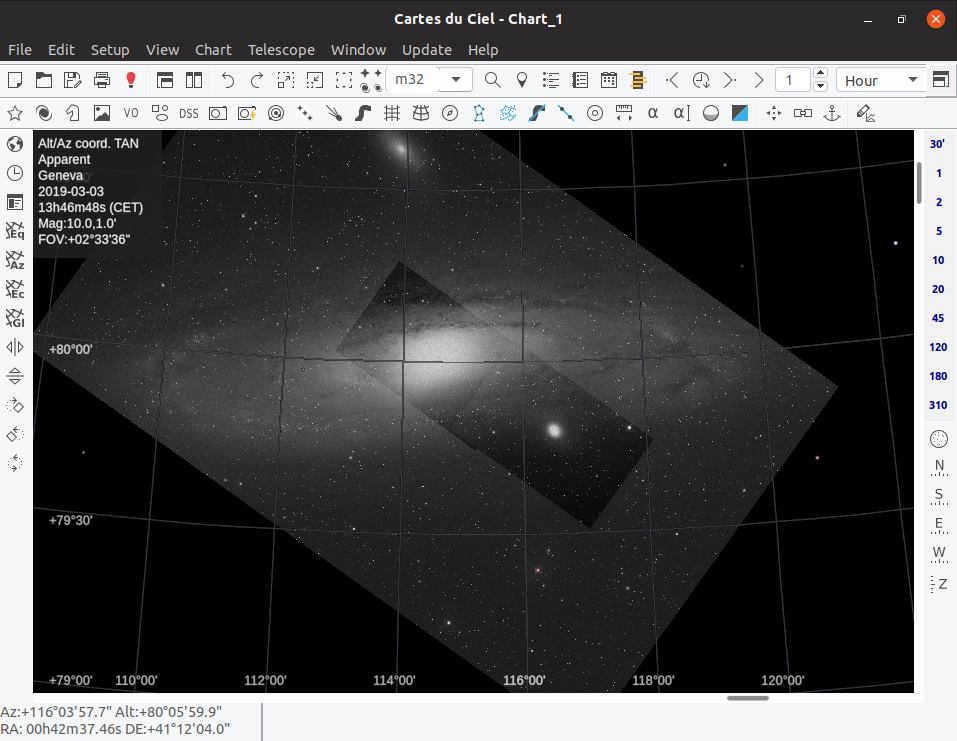The height and width of the screenshot is (741, 957).
Task: Open the Telescope menu
Action: point(281,49)
